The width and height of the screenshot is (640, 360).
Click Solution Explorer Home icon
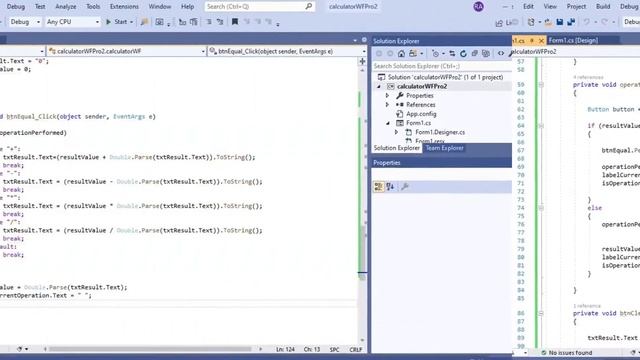point(401,53)
